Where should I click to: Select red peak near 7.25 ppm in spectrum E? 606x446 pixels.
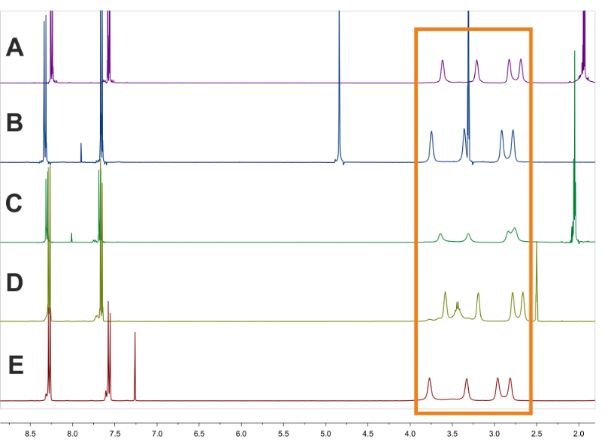pyautogui.click(x=135, y=370)
